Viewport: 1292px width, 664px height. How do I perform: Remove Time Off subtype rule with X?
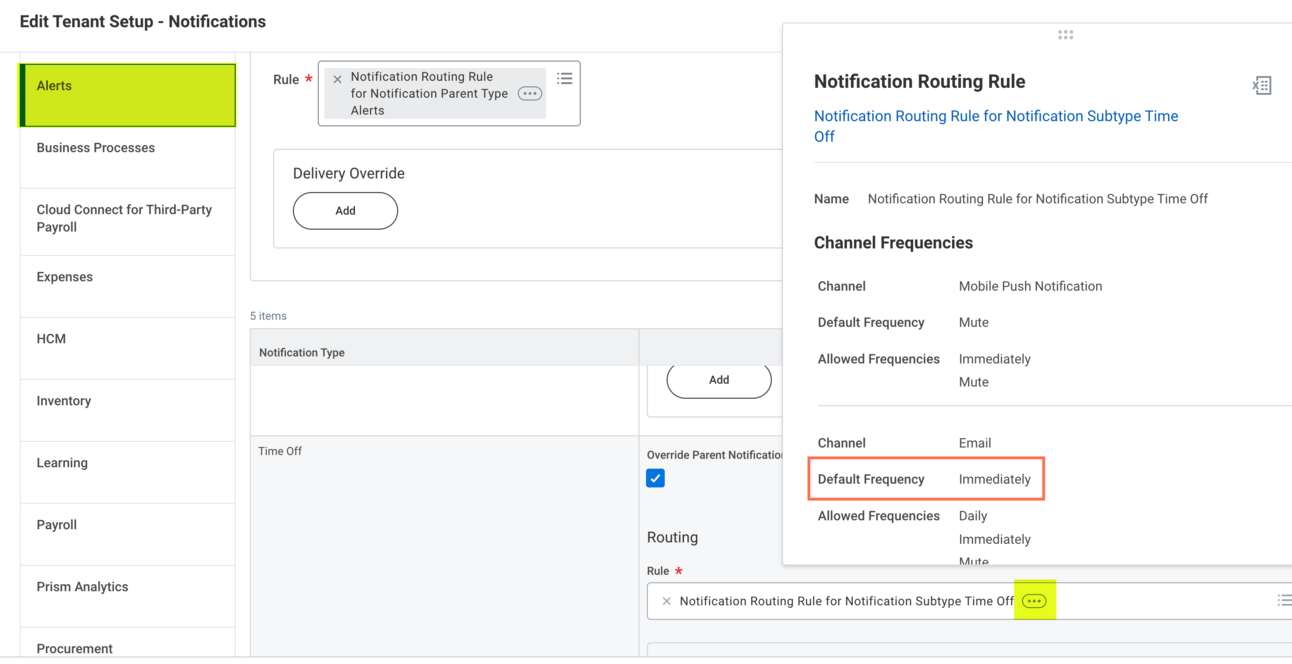tap(666, 601)
